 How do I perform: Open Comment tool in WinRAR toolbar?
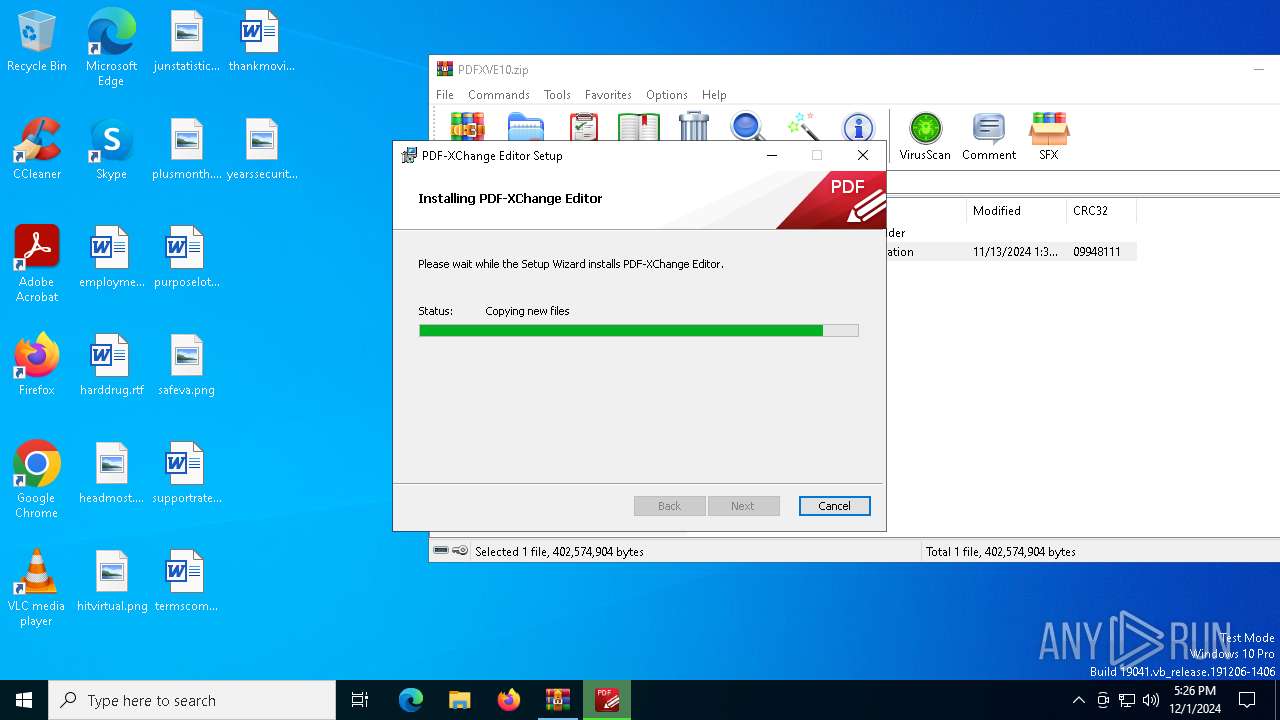[989, 136]
